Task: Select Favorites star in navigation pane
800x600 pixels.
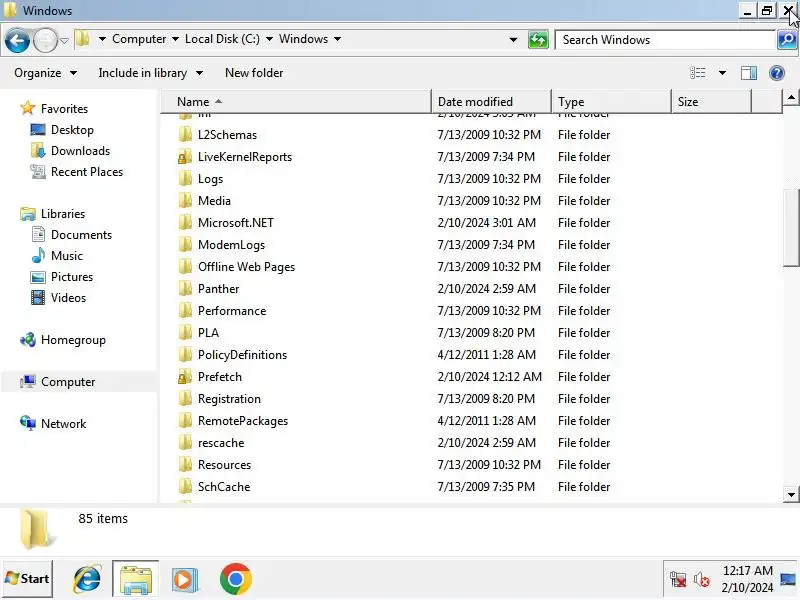Action: point(28,108)
